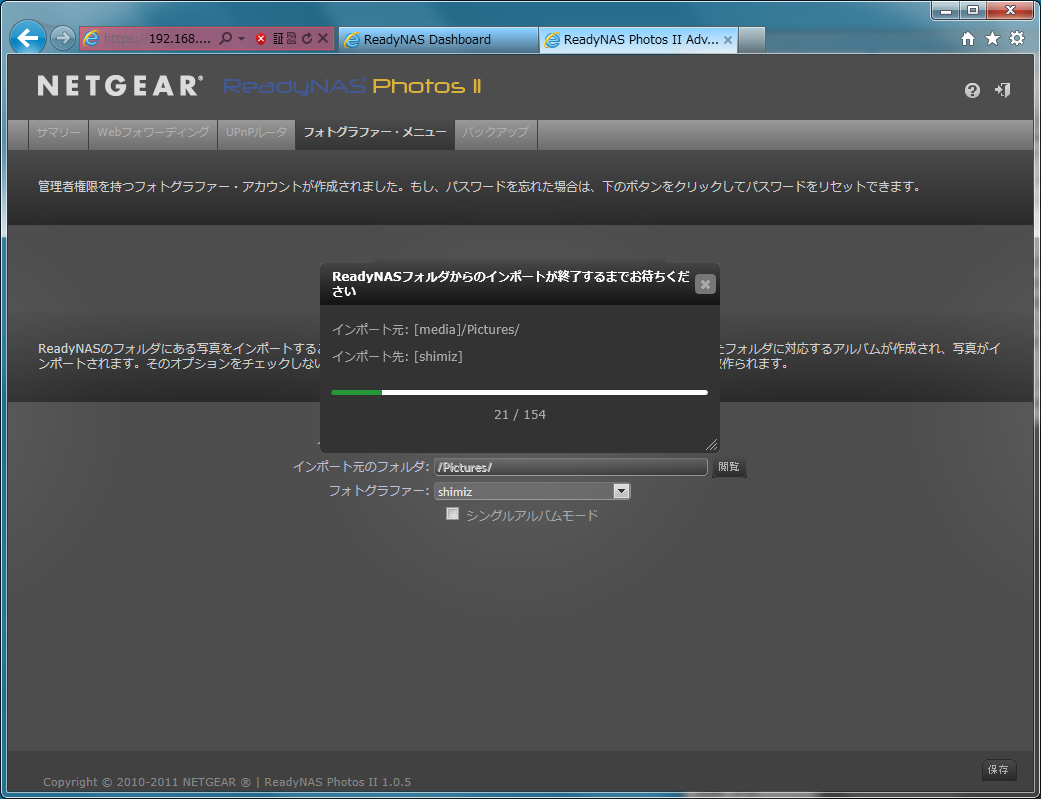This screenshot has height=799, width=1041.
Task: Open the browser tools gear icon
Action: 1017,39
